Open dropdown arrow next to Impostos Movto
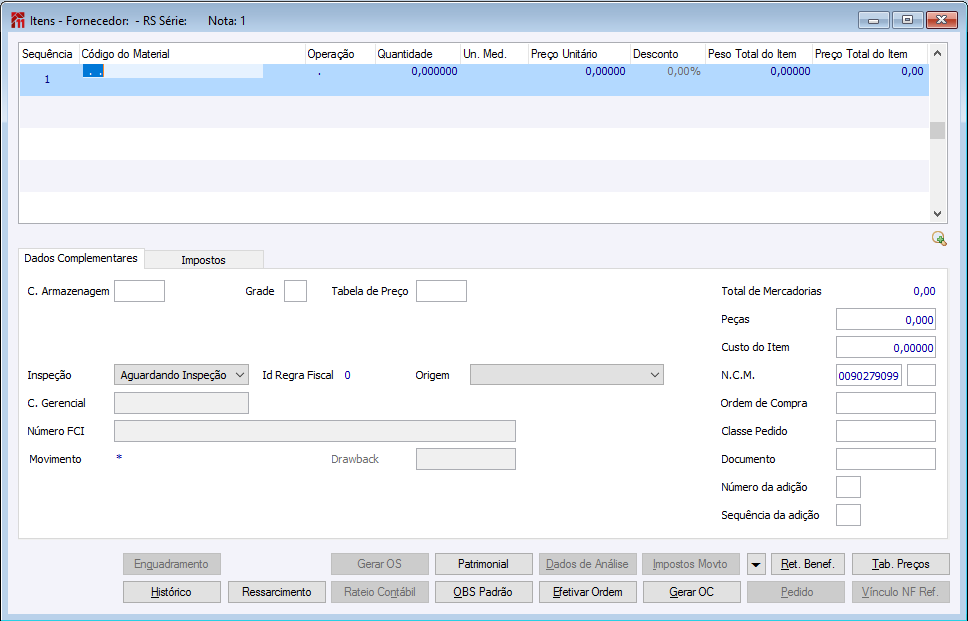The image size is (968, 621). pos(756,564)
